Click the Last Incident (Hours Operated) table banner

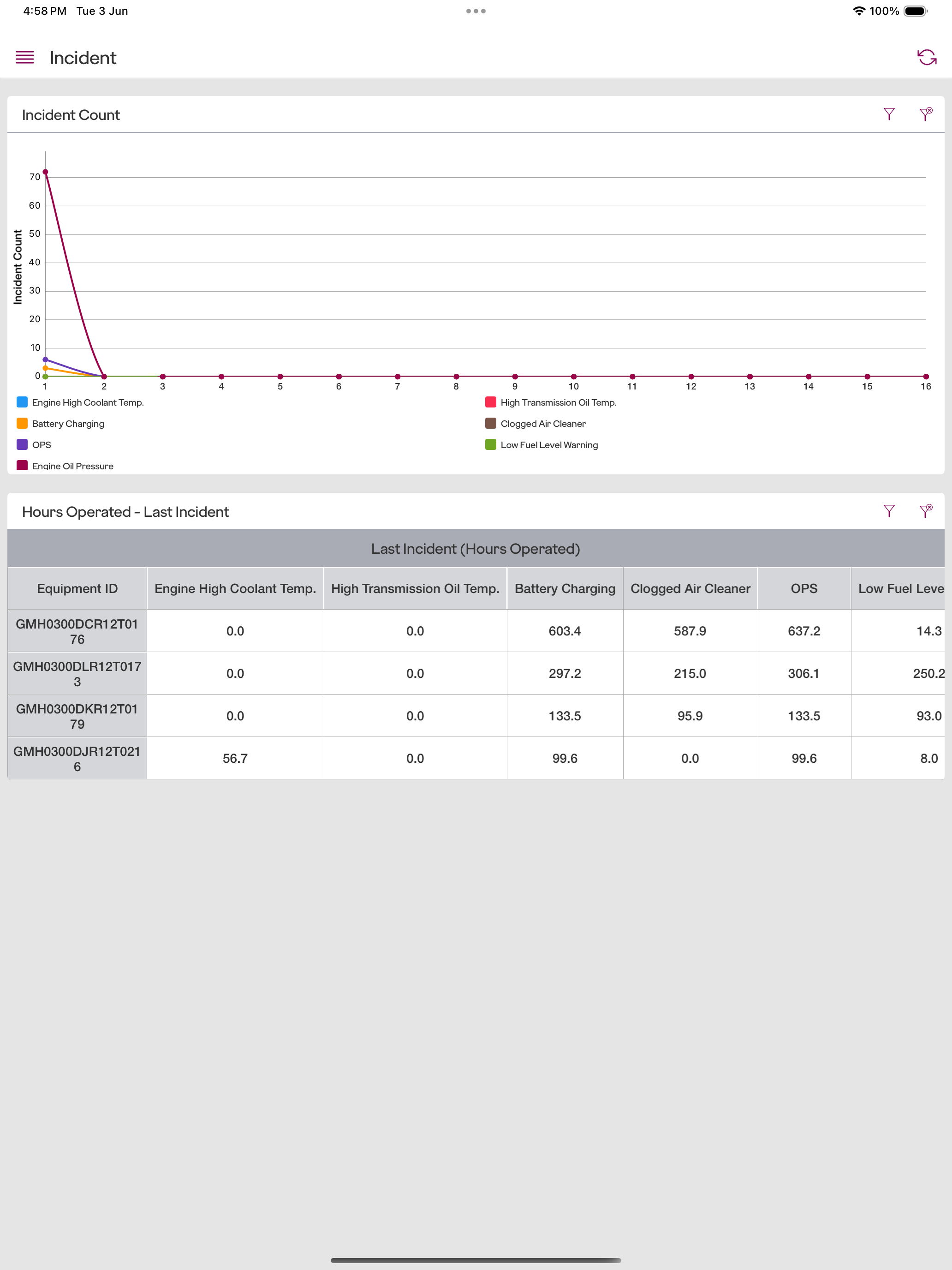point(476,548)
